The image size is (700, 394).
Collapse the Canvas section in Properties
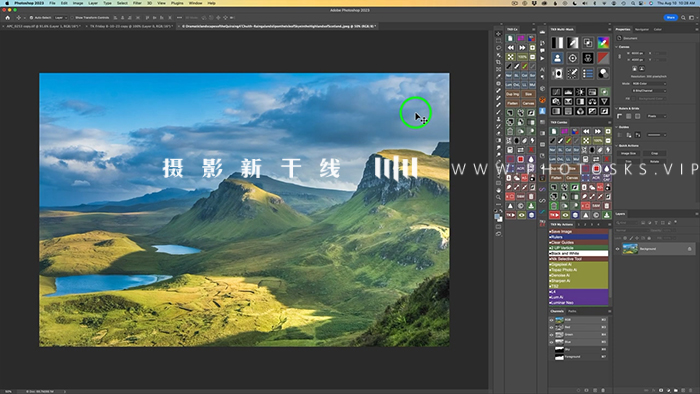coord(617,47)
